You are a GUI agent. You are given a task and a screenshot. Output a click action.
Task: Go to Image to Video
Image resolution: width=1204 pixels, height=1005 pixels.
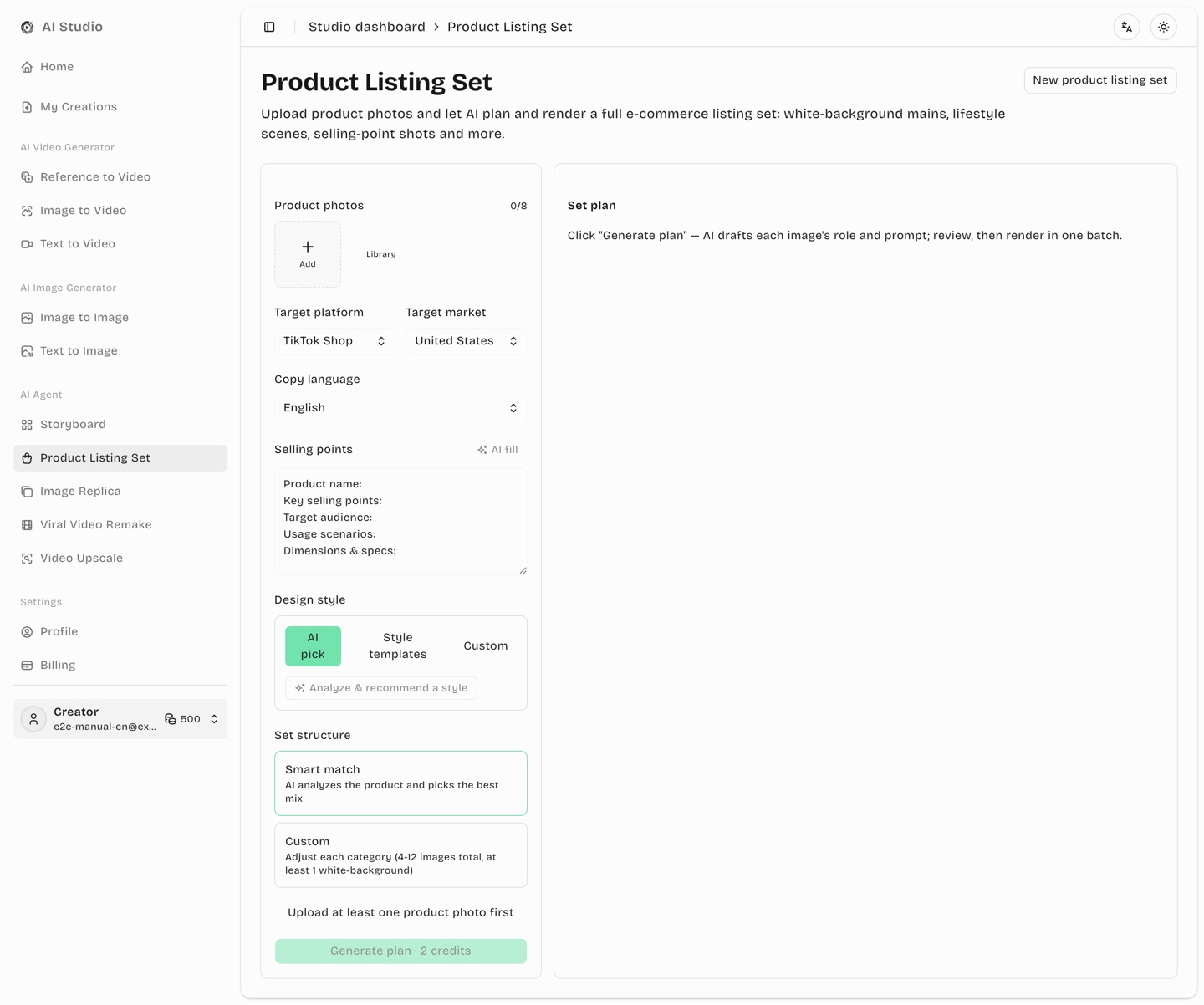120,211
